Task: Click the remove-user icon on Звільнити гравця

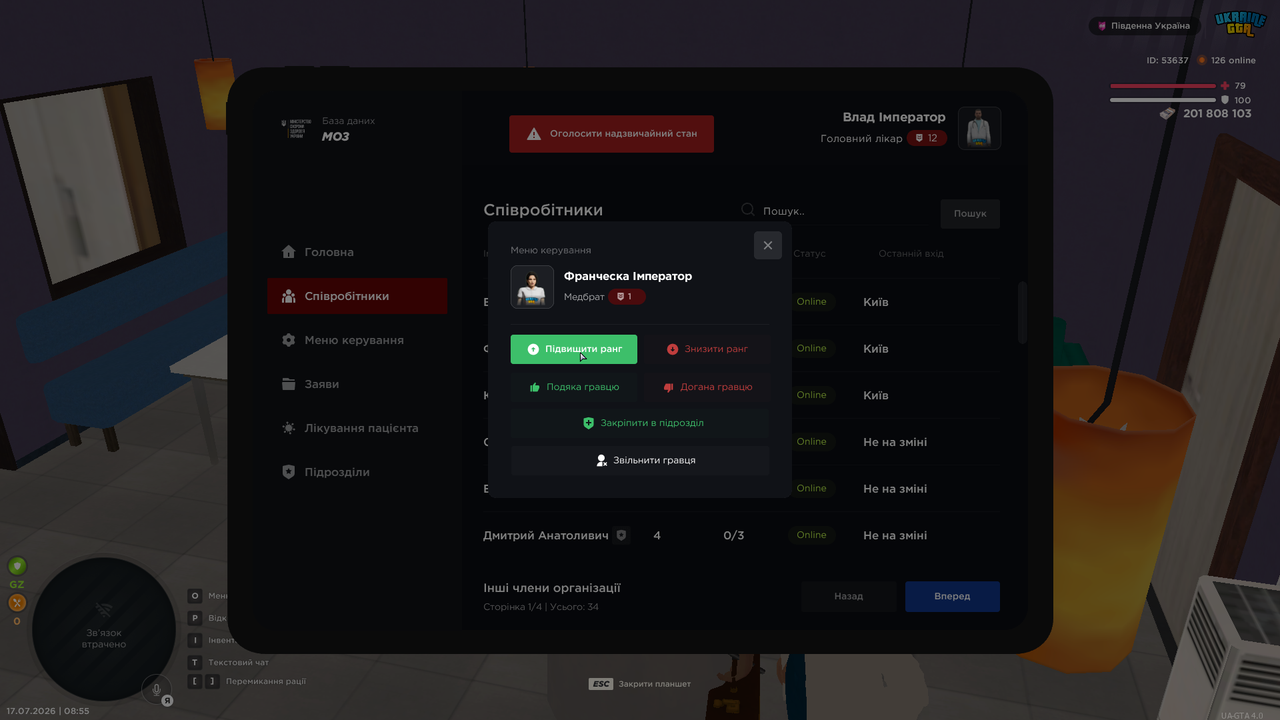Action: click(602, 460)
